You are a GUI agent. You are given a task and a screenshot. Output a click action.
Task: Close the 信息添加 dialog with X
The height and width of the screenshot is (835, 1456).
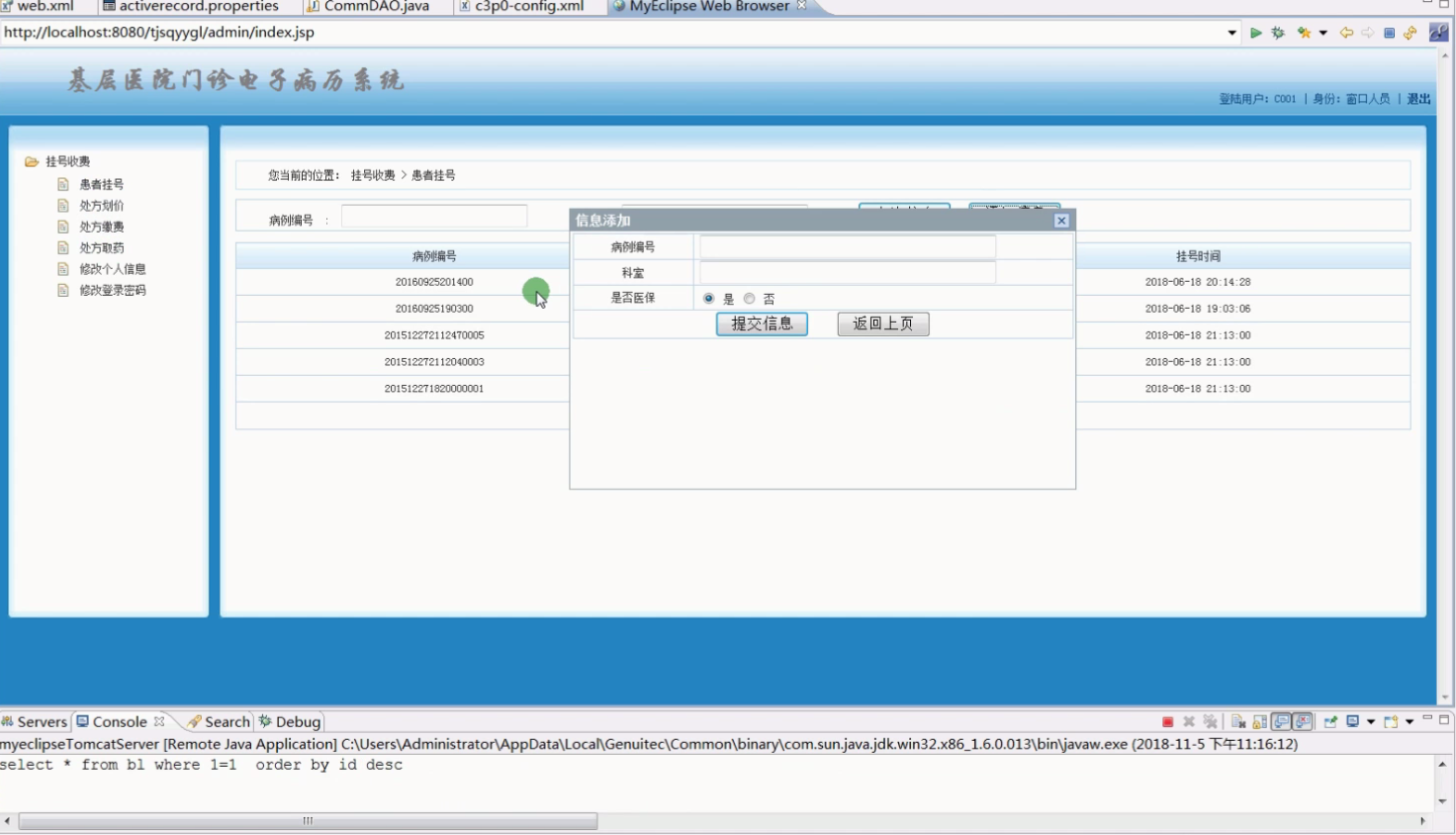coord(1061,221)
